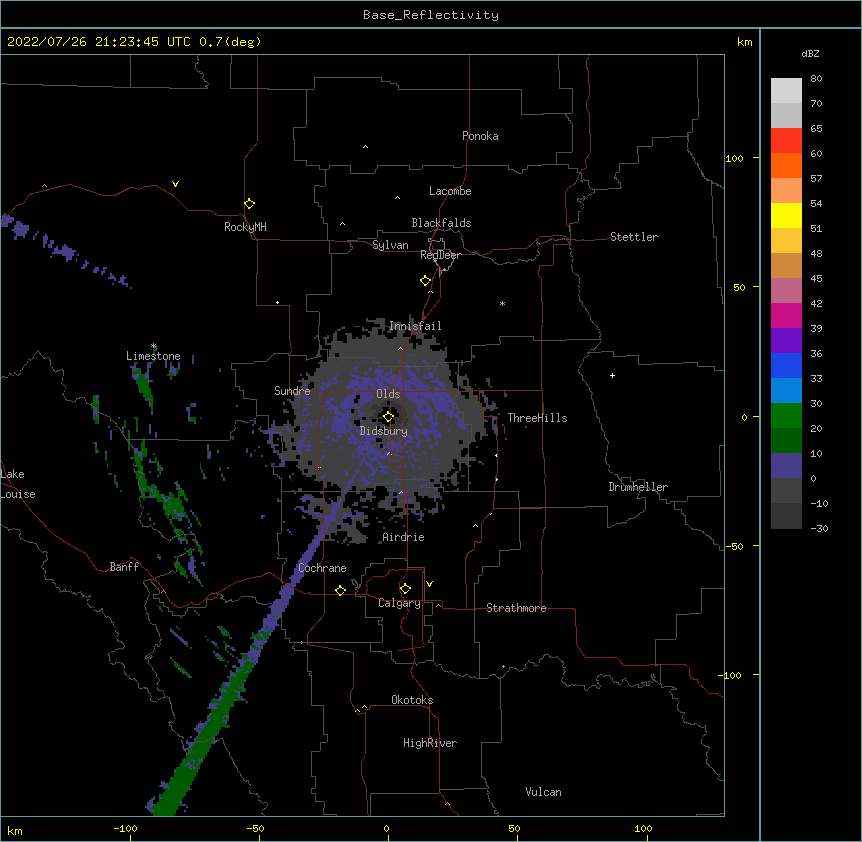Click the Okotoks town label
Screen dimensions: 862x842
(x=412, y=700)
